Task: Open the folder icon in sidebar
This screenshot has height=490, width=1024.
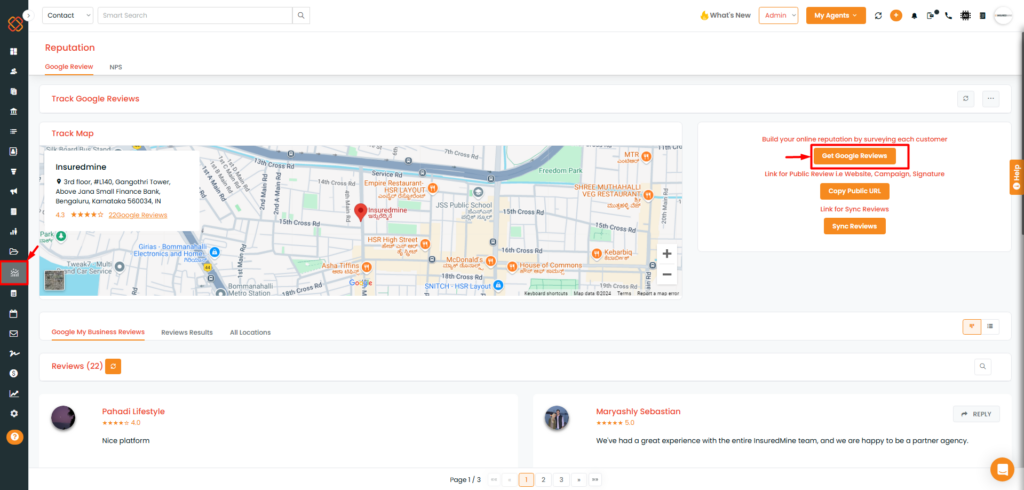Action: [x=14, y=252]
